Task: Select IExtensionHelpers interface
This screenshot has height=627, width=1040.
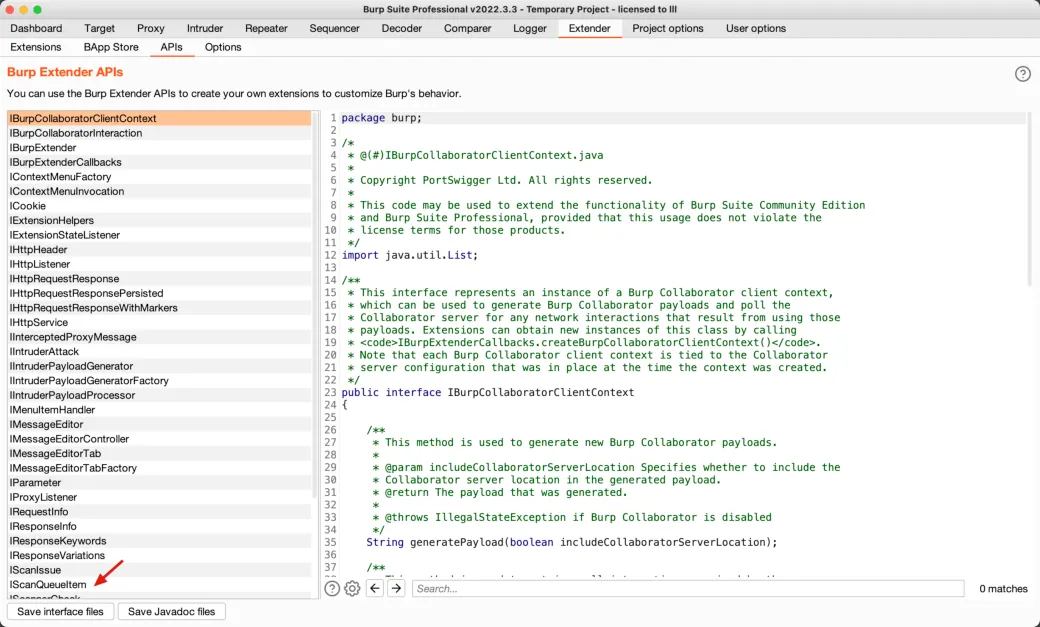Action: coord(159,220)
